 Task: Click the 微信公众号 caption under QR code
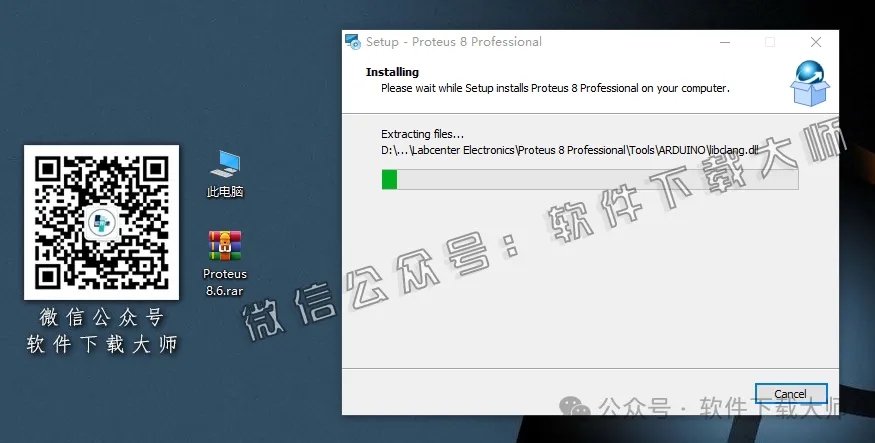tap(102, 317)
